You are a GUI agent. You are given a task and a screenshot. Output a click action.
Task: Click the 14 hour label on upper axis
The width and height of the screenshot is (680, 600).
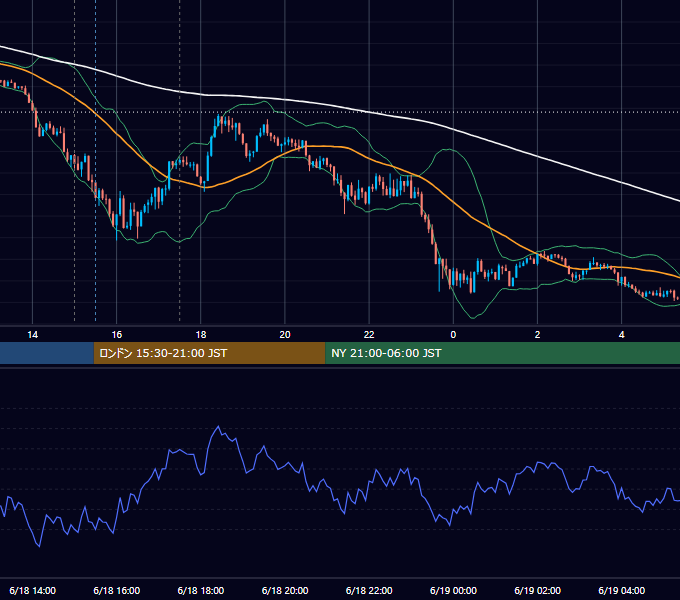(x=33, y=335)
